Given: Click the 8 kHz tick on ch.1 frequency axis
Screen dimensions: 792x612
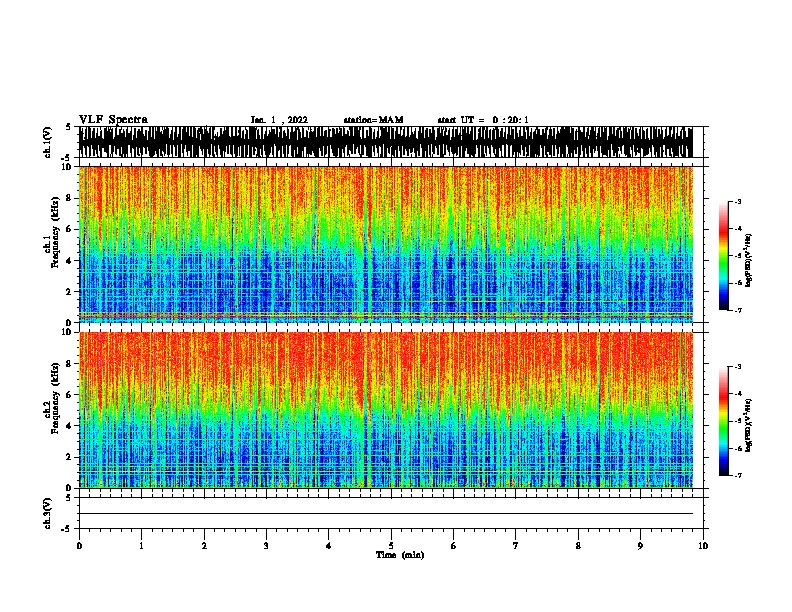Looking at the screenshot, I should pos(70,198).
